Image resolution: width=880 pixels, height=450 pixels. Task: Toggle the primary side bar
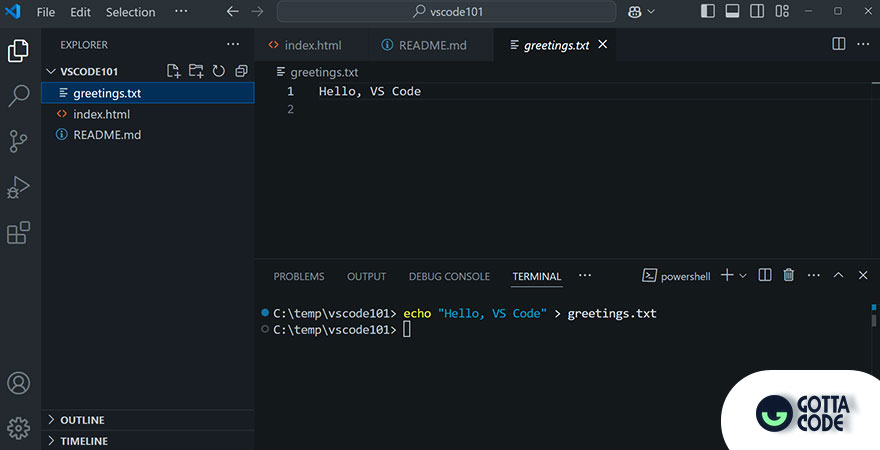(x=708, y=11)
